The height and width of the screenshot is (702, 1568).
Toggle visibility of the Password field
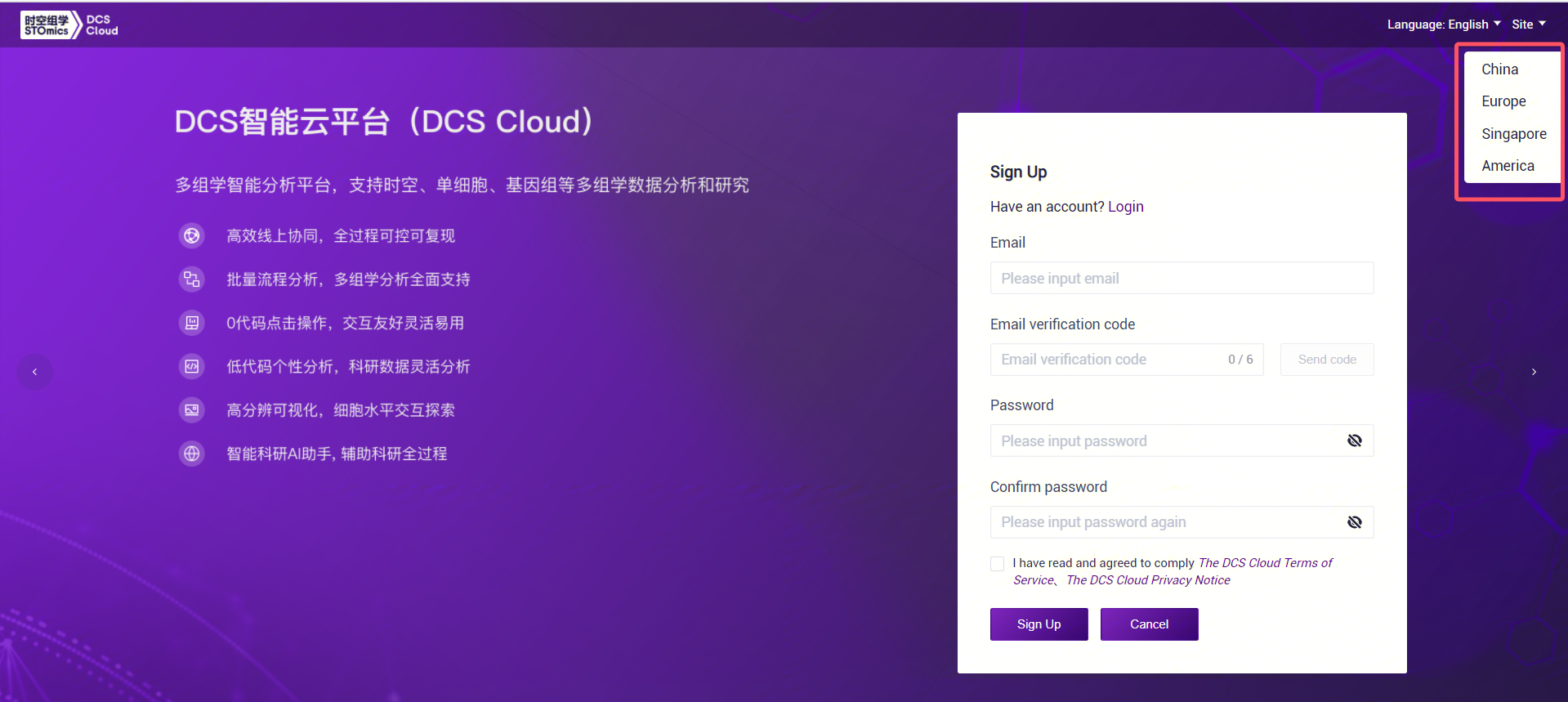point(1355,440)
